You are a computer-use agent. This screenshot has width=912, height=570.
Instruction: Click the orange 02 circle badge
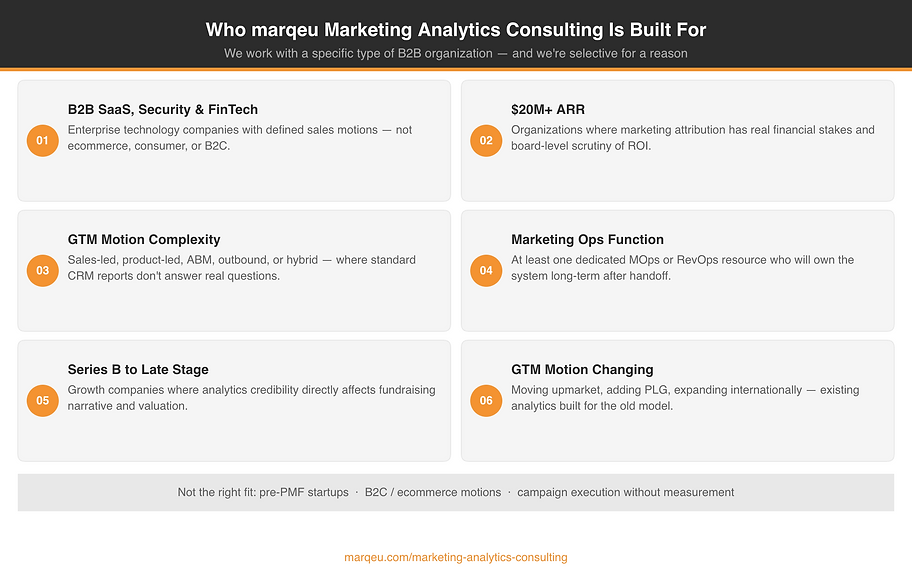486,140
